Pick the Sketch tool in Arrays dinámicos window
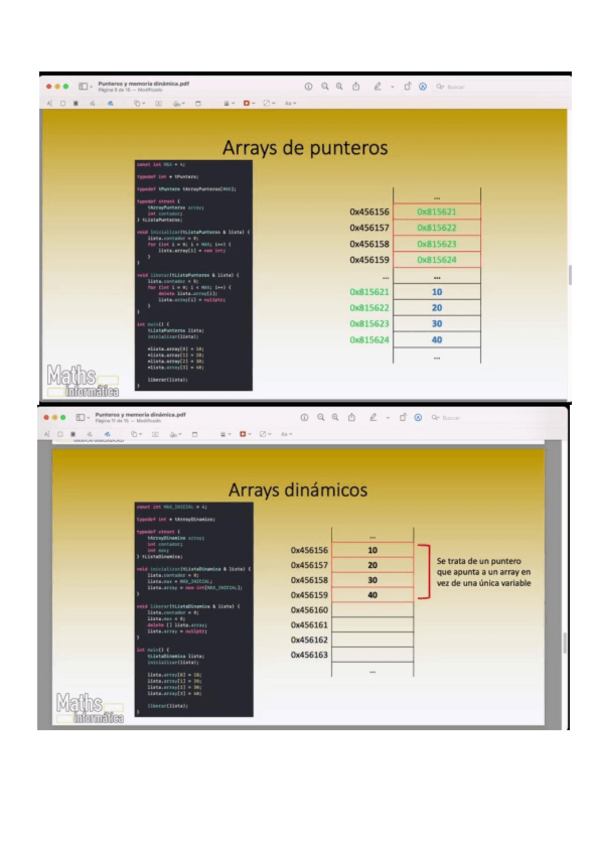The image size is (599, 848). point(89,434)
